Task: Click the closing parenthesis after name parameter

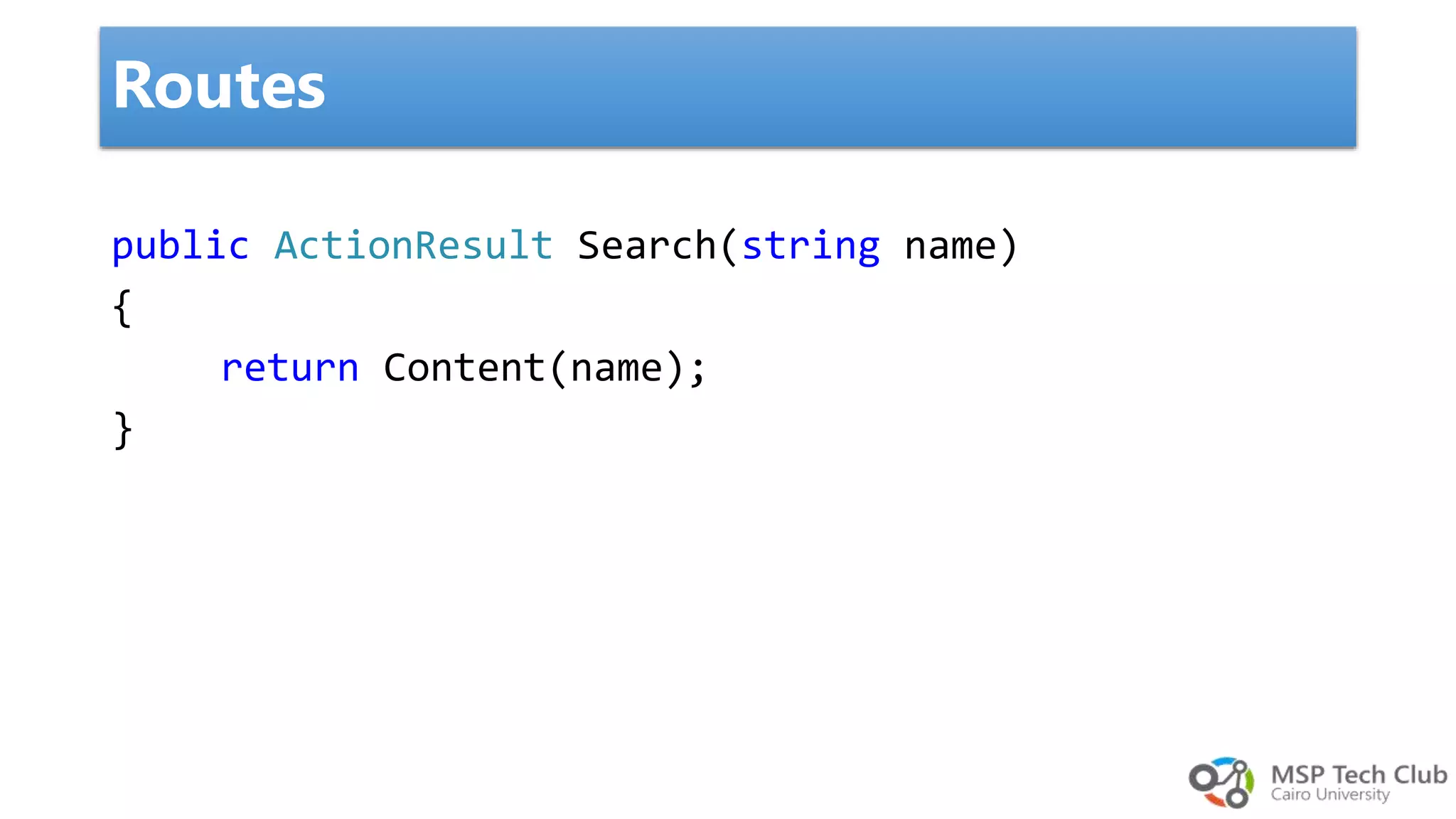Action: point(1009,246)
